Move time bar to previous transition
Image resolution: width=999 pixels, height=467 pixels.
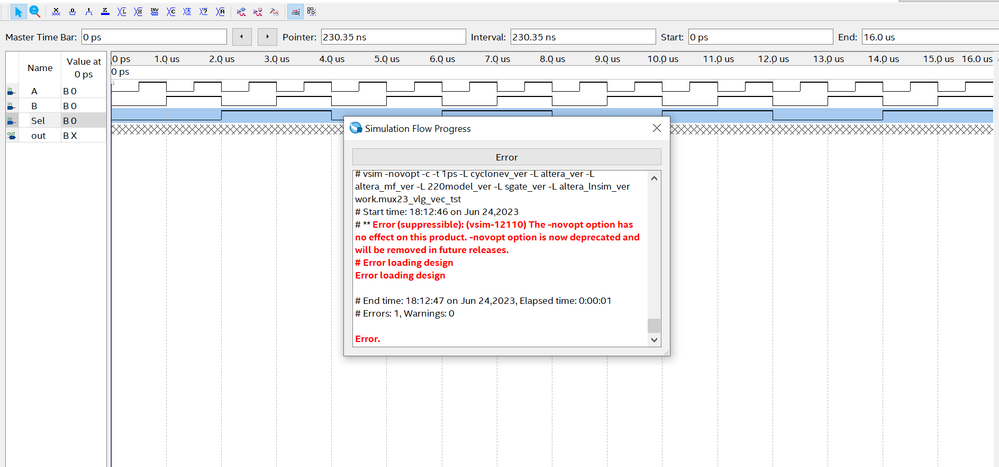coord(242,37)
